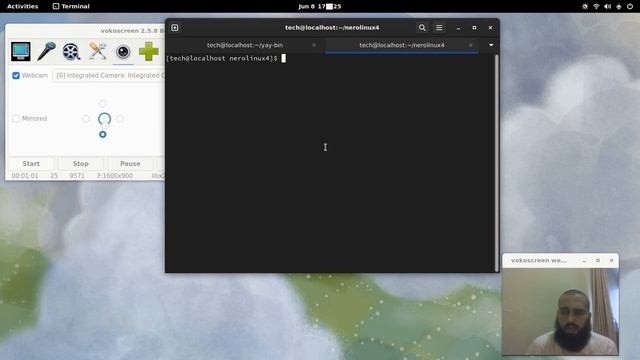The height and width of the screenshot is (360, 640).
Task: Click the Wi-Fi network icon in system tray
Action: tap(596, 6)
